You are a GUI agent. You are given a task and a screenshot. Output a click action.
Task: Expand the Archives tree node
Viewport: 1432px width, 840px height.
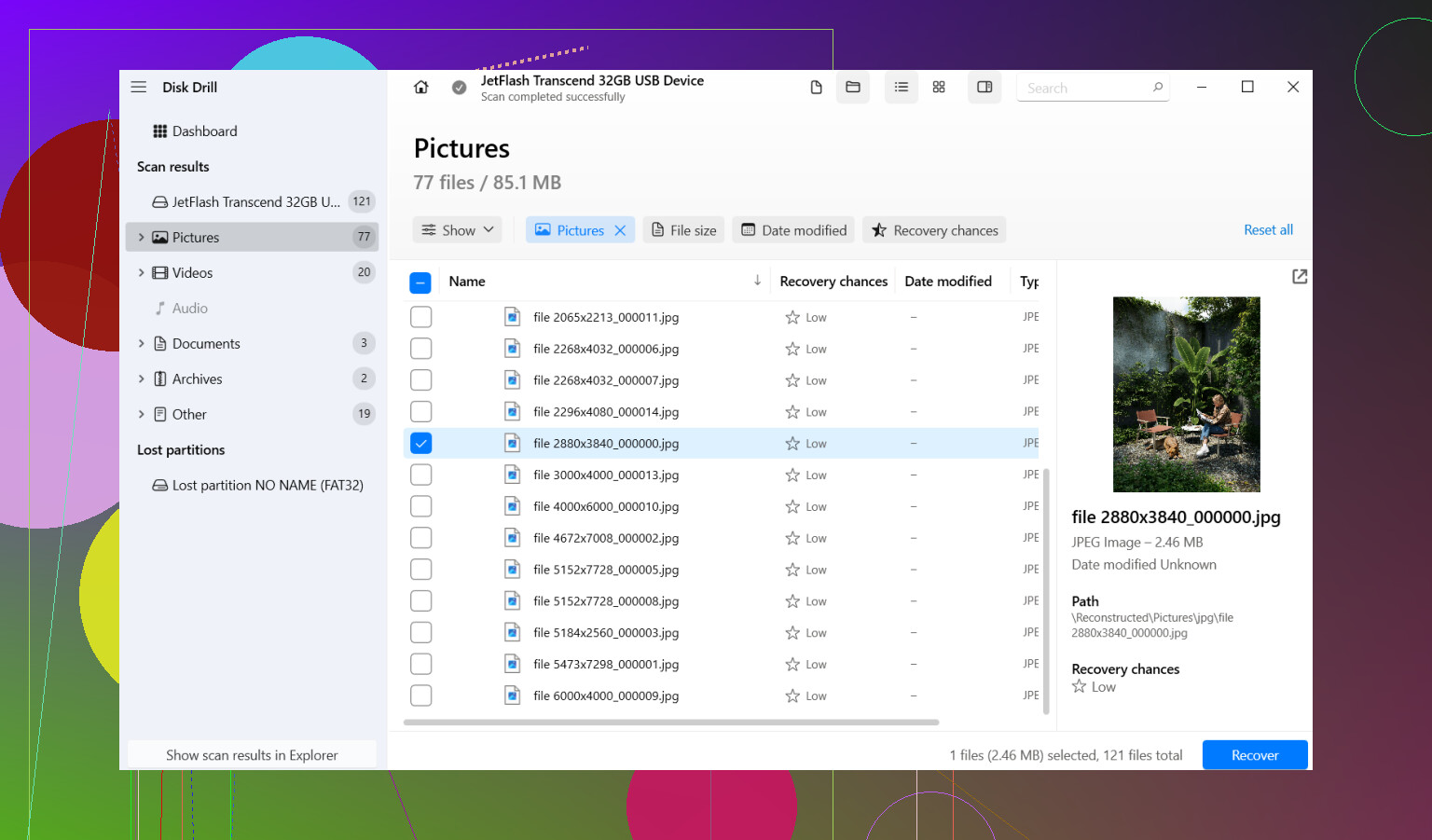pos(141,379)
